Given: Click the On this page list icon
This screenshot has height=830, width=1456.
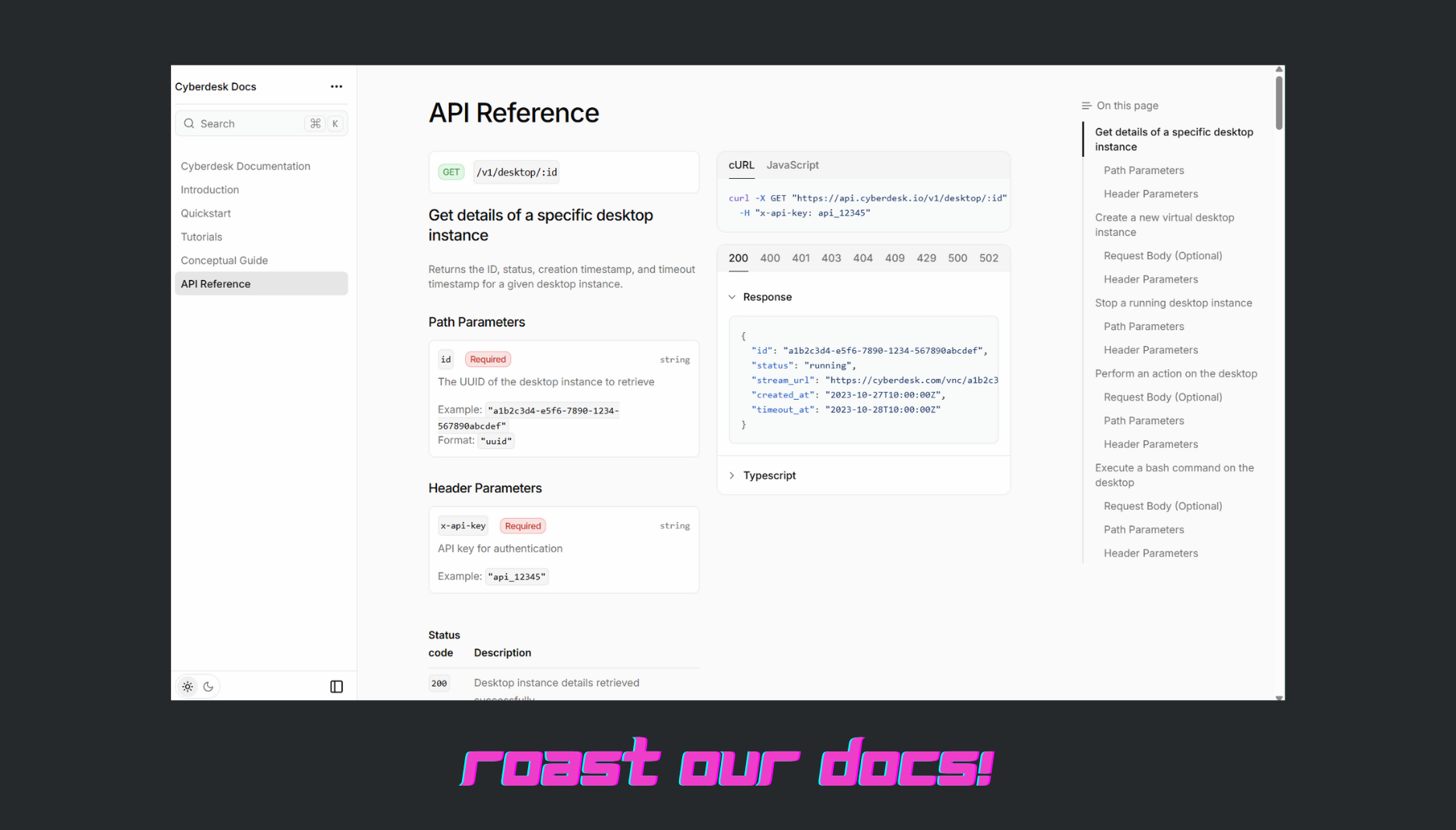Looking at the screenshot, I should [x=1087, y=106].
